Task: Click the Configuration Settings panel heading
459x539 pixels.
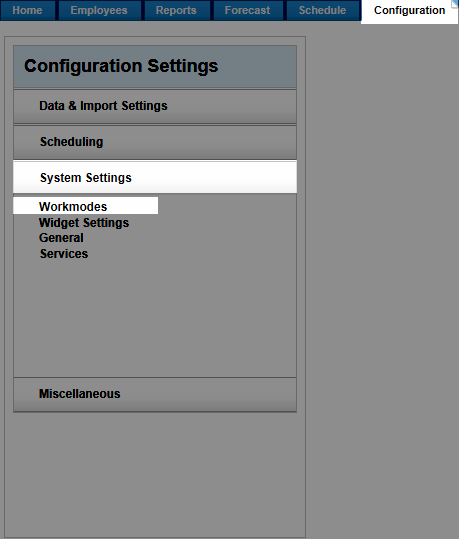Action: pyautogui.click(x=155, y=66)
